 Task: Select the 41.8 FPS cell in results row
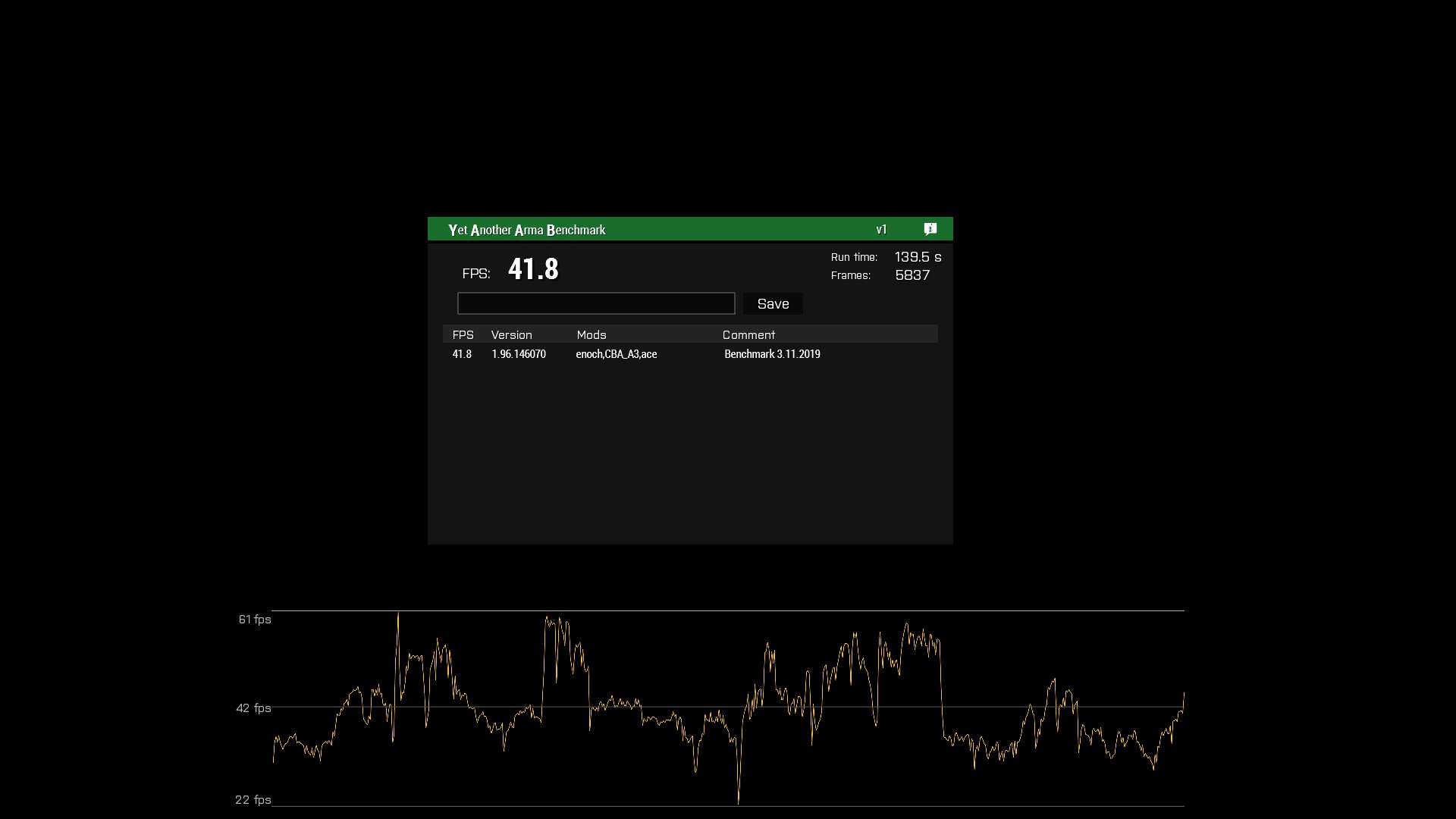click(x=462, y=354)
